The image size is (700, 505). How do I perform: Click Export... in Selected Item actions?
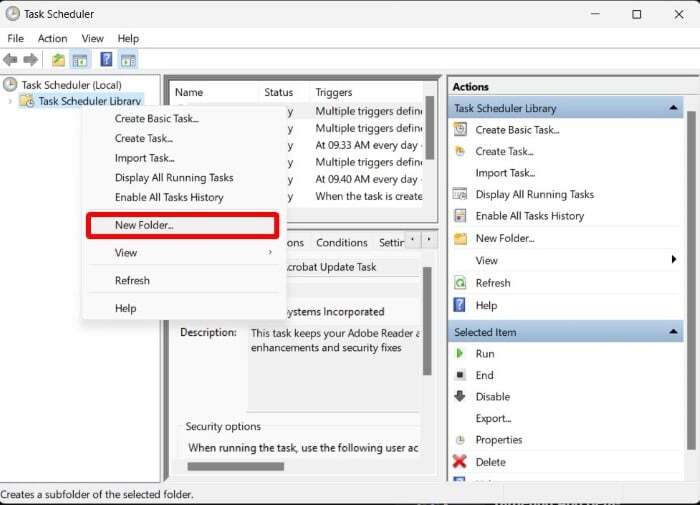coord(493,418)
